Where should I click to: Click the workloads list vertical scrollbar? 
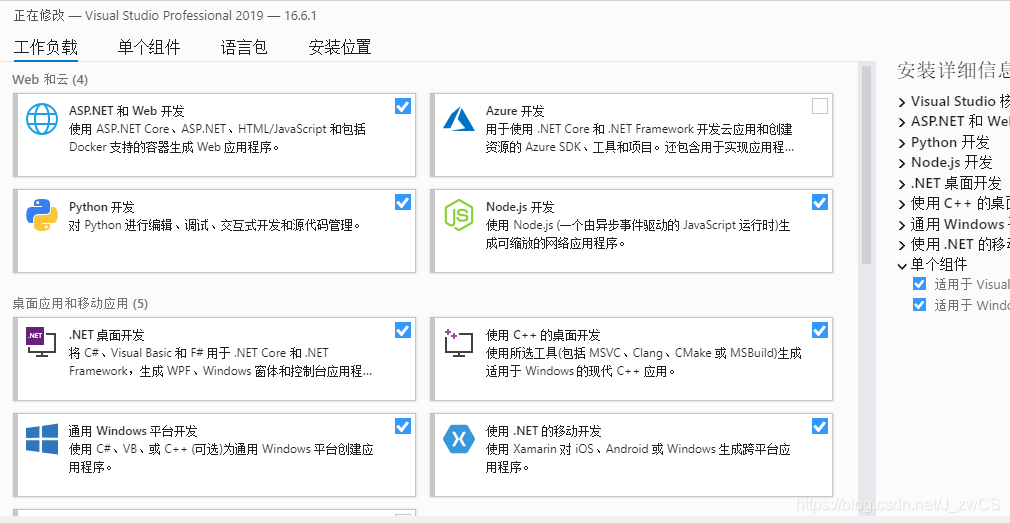click(x=866, y=164)
